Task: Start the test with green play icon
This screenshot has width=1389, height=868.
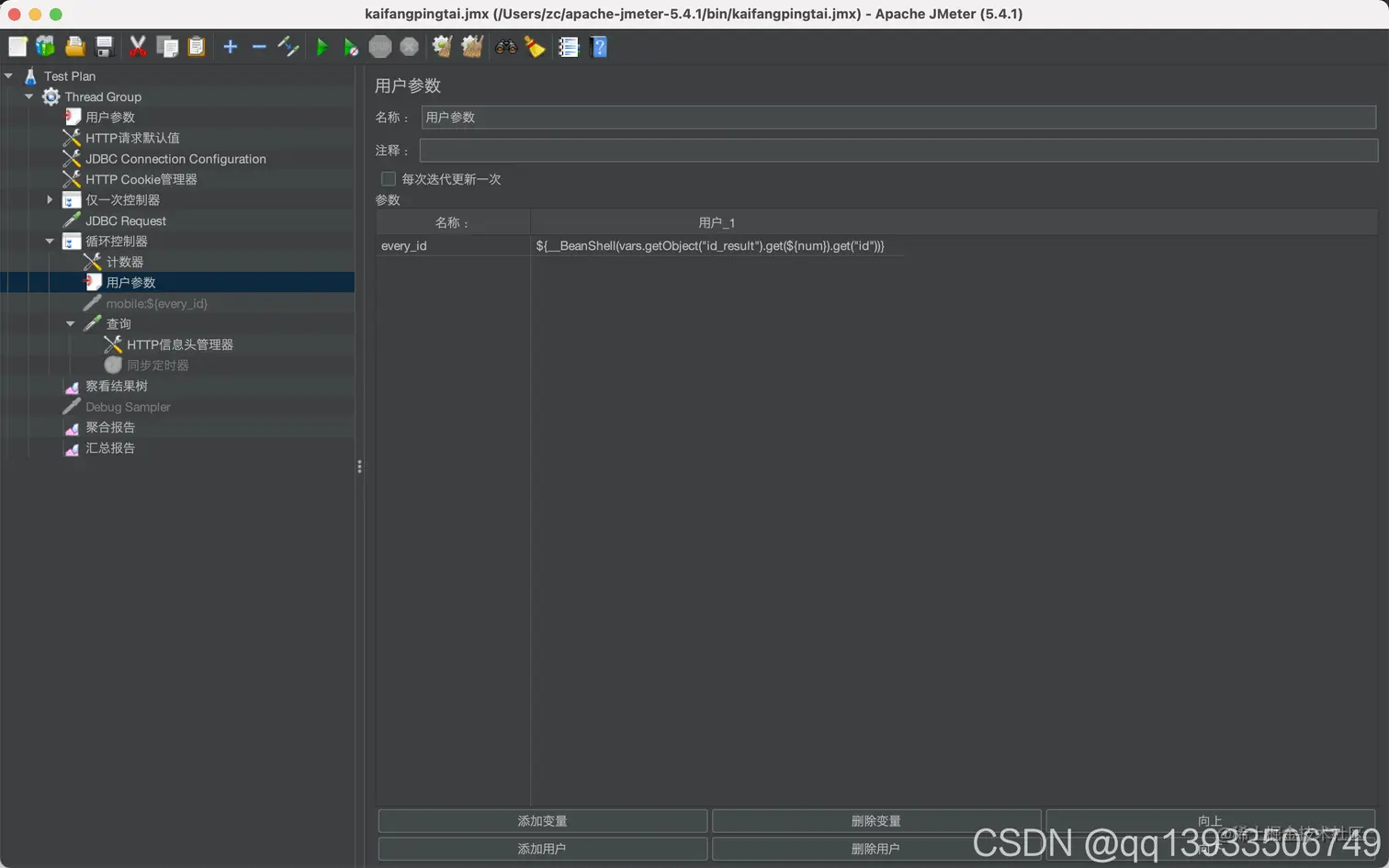Action: pyautogui.click(x=322, y=47)
